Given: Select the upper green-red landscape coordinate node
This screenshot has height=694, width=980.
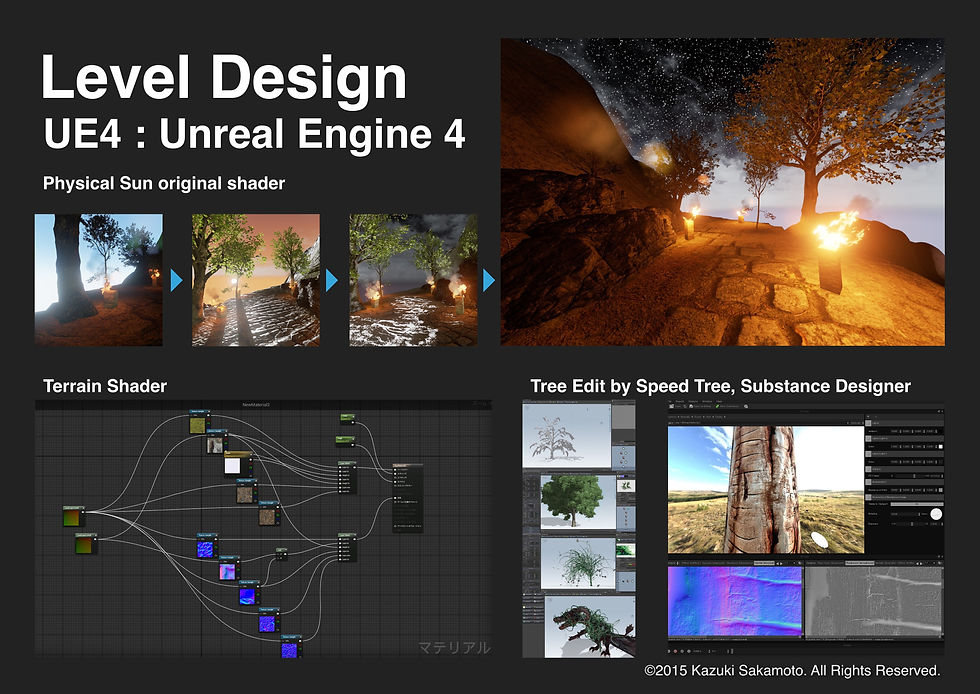Looking at the screenshot, I should pos(74,516).
